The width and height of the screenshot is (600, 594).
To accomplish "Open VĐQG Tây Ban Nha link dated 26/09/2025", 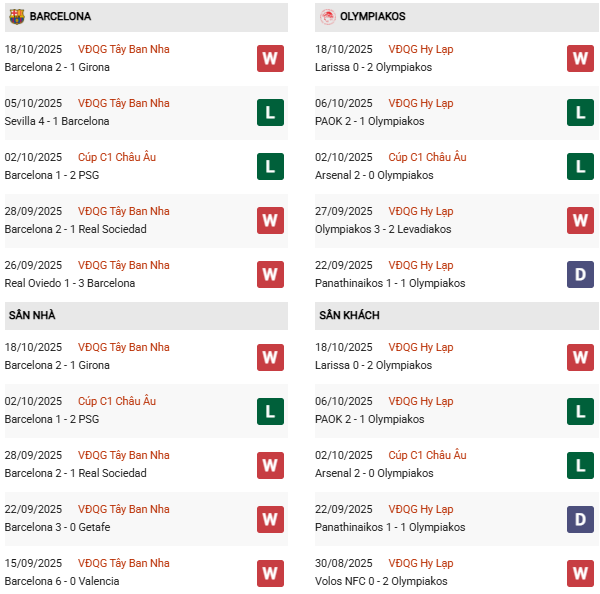I will coord(123,265).
